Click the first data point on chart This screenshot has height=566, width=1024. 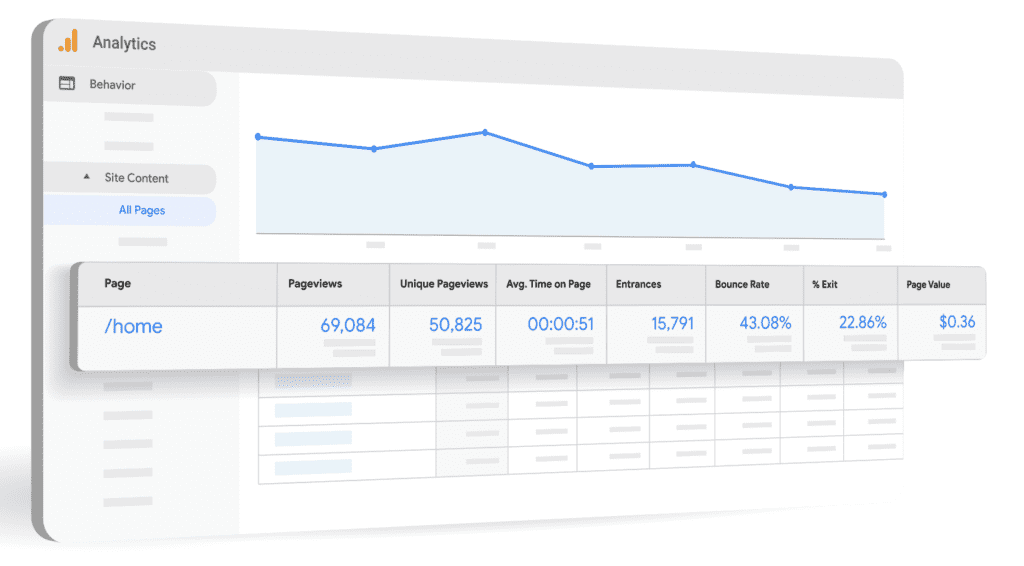[x=258, y=136]
